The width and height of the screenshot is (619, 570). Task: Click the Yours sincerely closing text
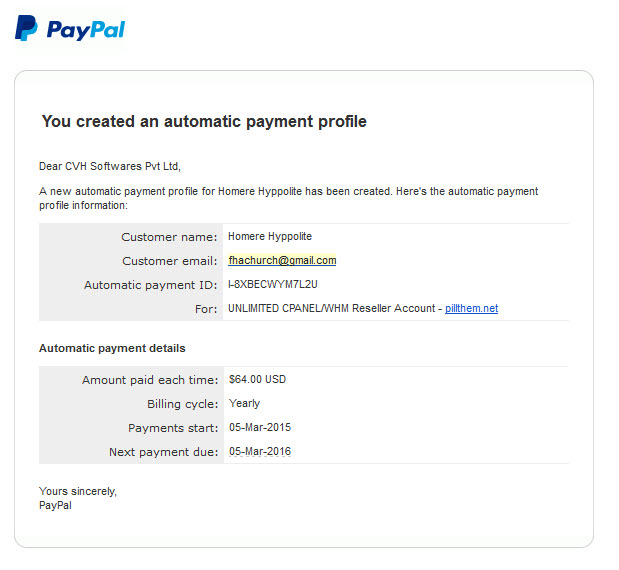(78, 491)
